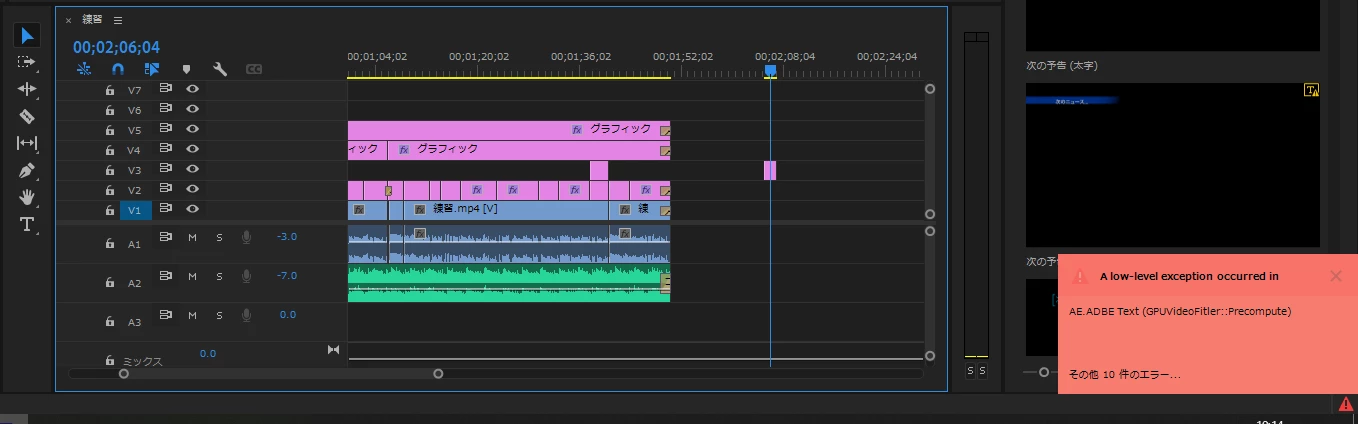The height and width of the screenshot is (424, 1358).
Task: Click the left solo S button of audio meter
Action: pyautogui.click(x=970, y=371)
